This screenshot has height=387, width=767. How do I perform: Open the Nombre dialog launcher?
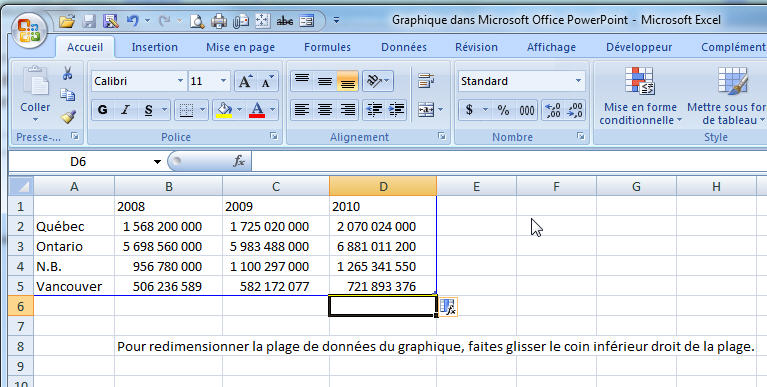[x=581, y=137]
